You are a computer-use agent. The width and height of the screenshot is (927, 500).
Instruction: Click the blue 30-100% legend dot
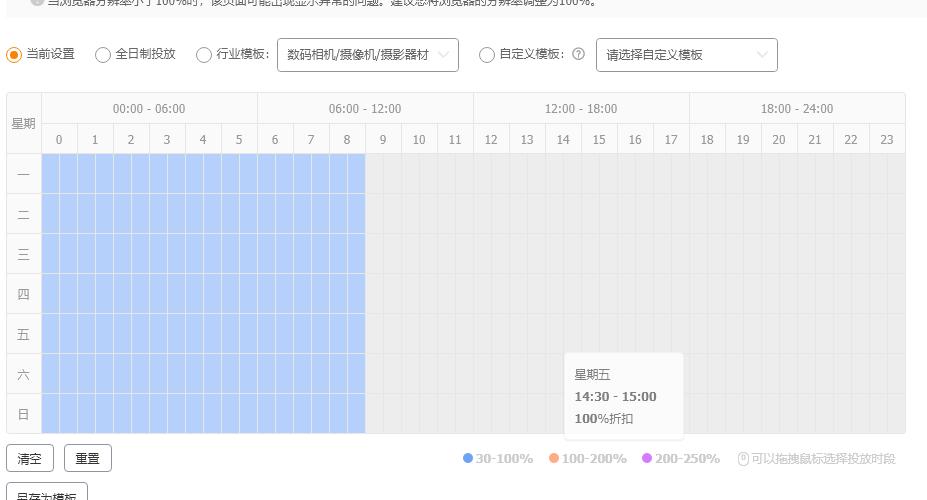468,458
